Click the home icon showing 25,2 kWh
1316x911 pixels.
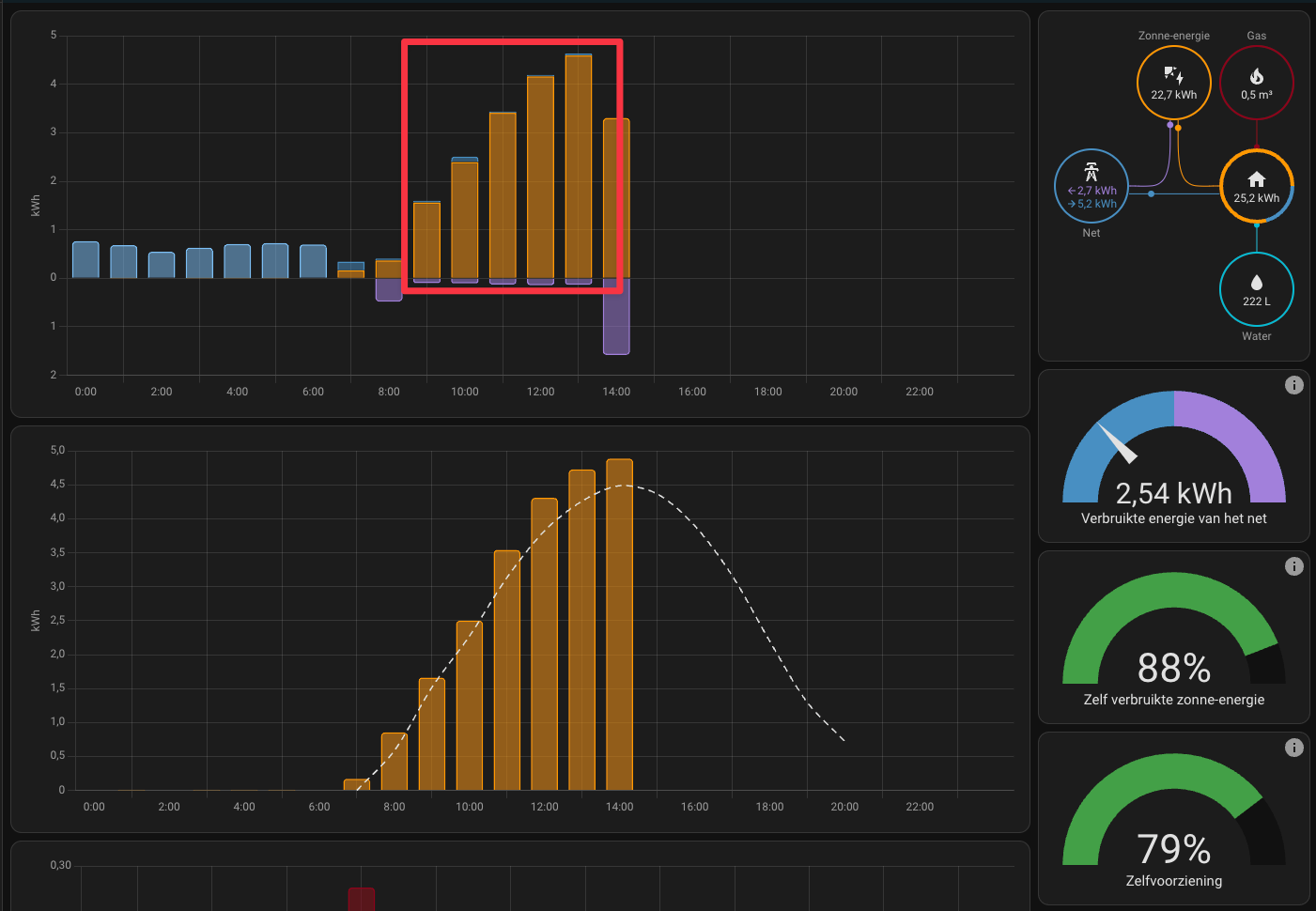coord(1256,179)
